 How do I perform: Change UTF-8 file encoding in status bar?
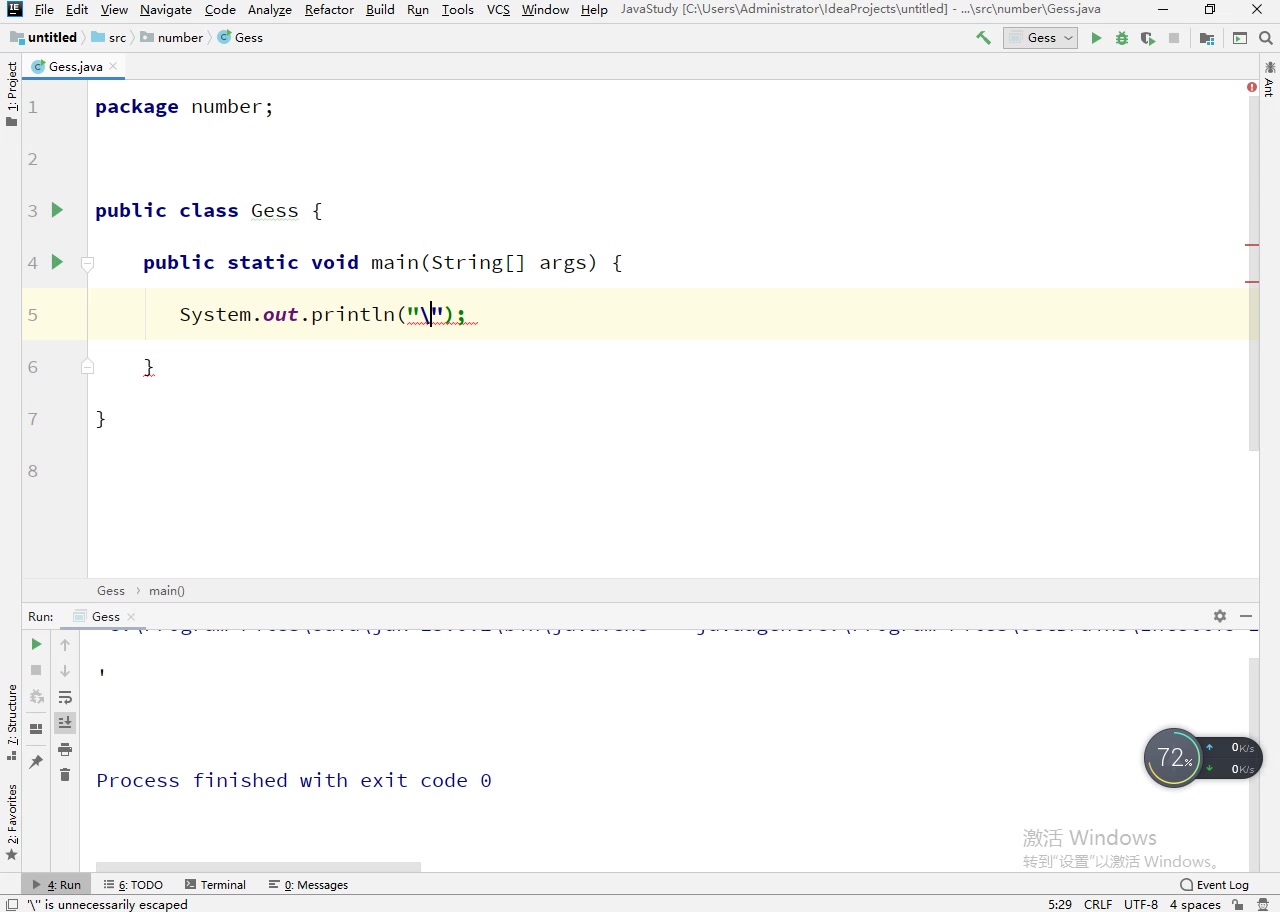pos(1141,904)
